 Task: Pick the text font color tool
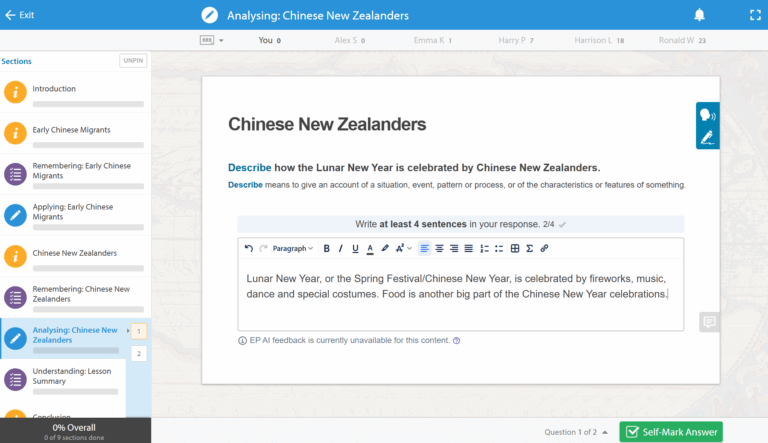tap(370, 248)
